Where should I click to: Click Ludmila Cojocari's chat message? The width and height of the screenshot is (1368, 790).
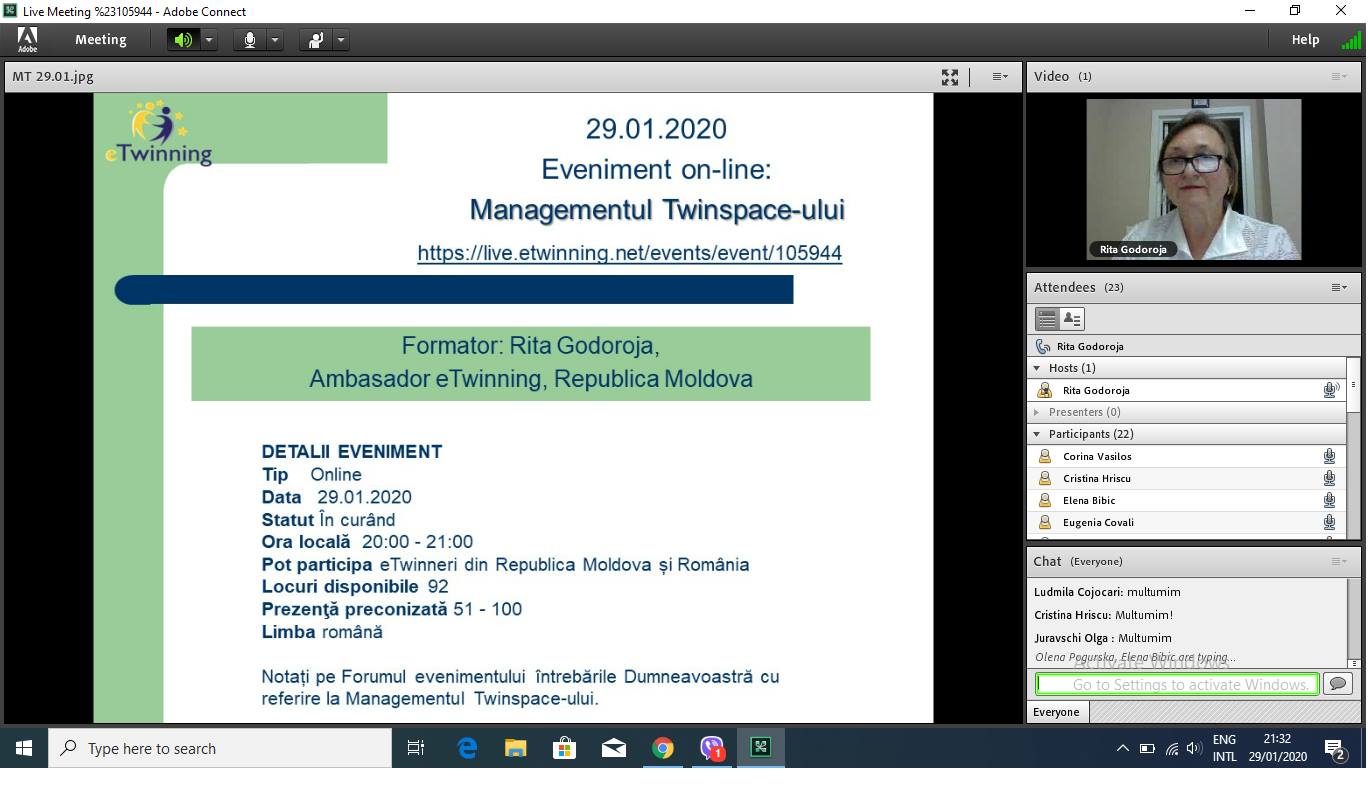click(x=1107, y=592)
